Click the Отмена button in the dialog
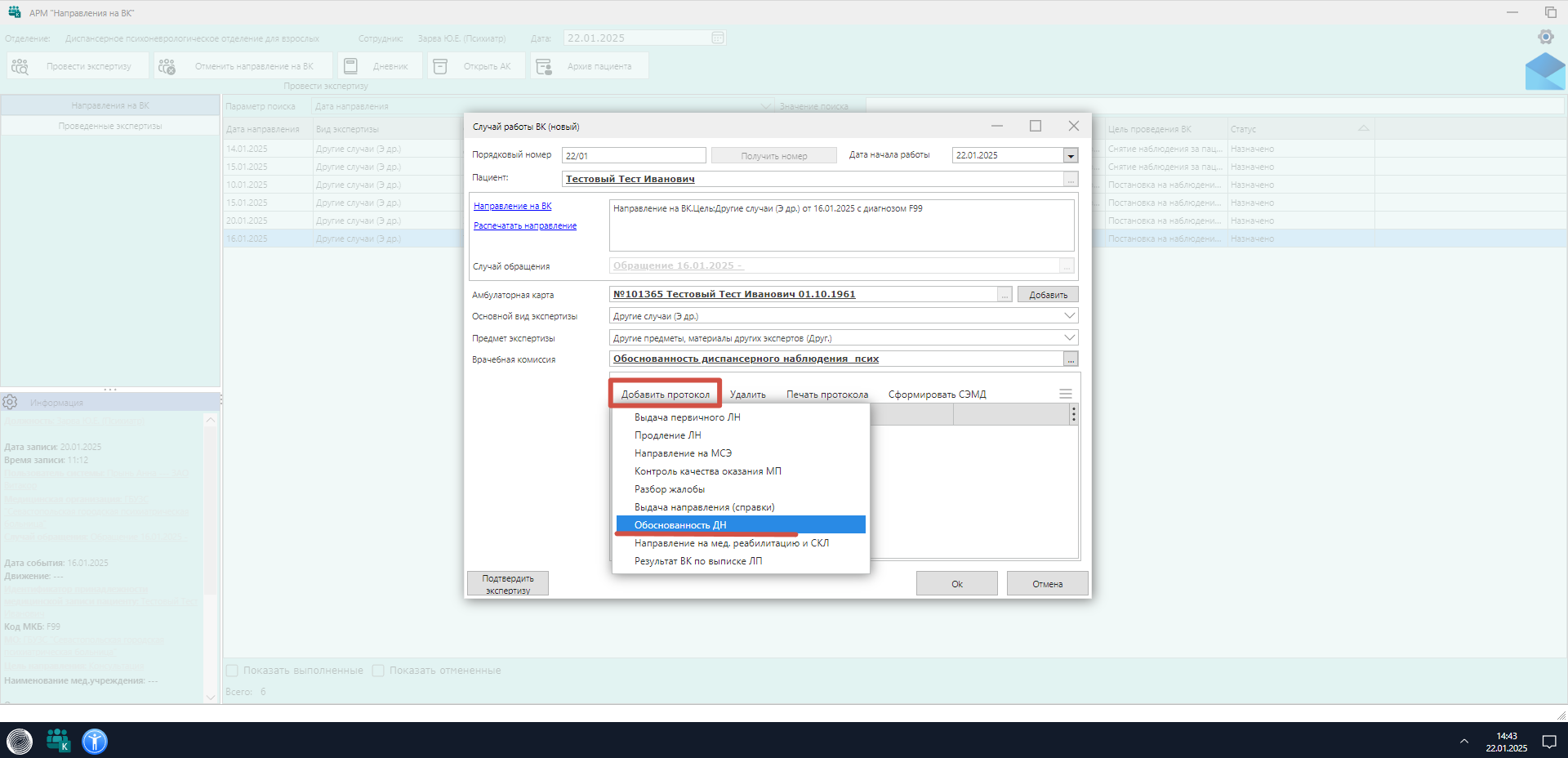The height and width of the screenshot is (758, 1568). (1048, 583)
